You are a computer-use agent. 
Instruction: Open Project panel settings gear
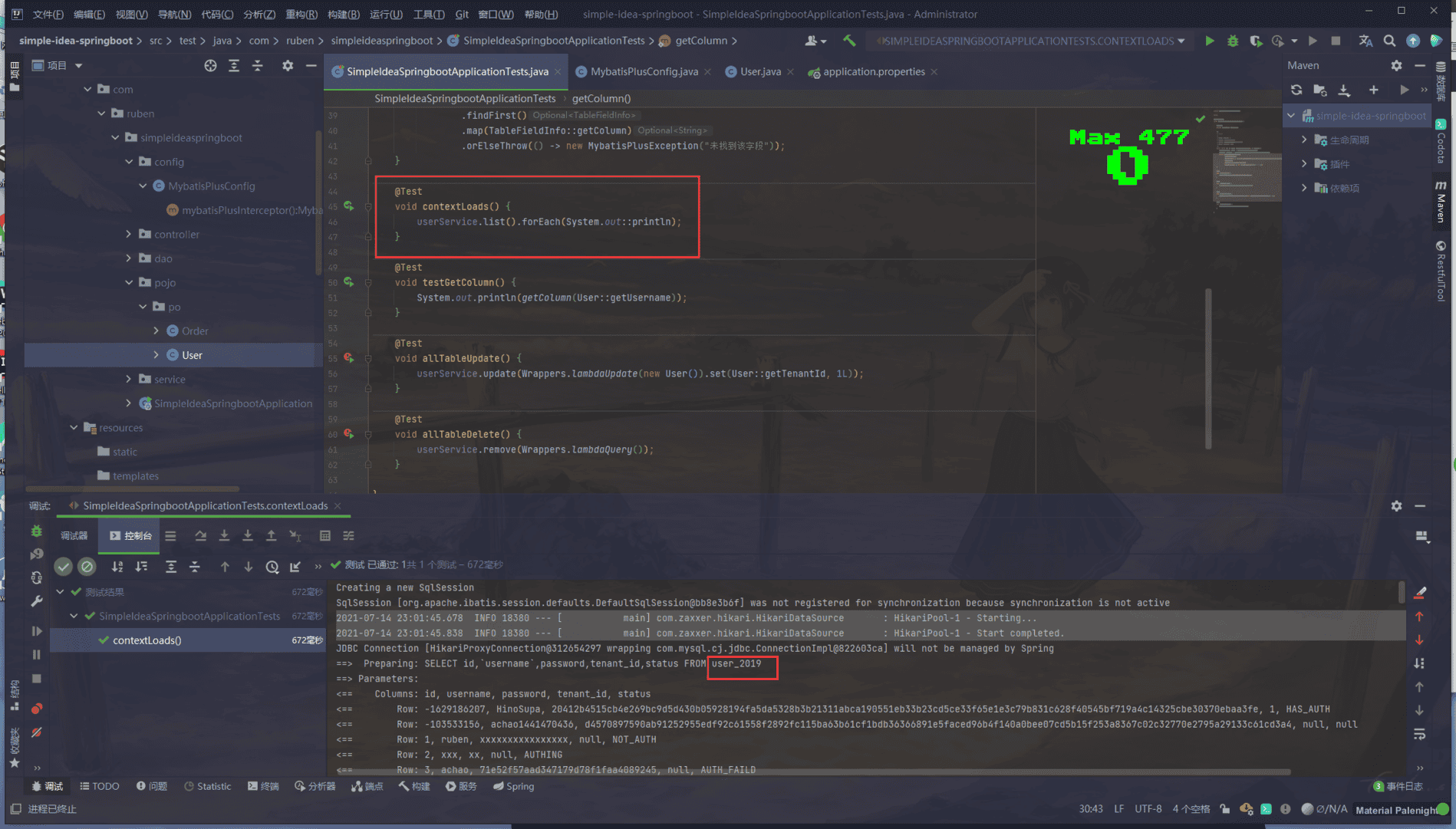point(288,65)
